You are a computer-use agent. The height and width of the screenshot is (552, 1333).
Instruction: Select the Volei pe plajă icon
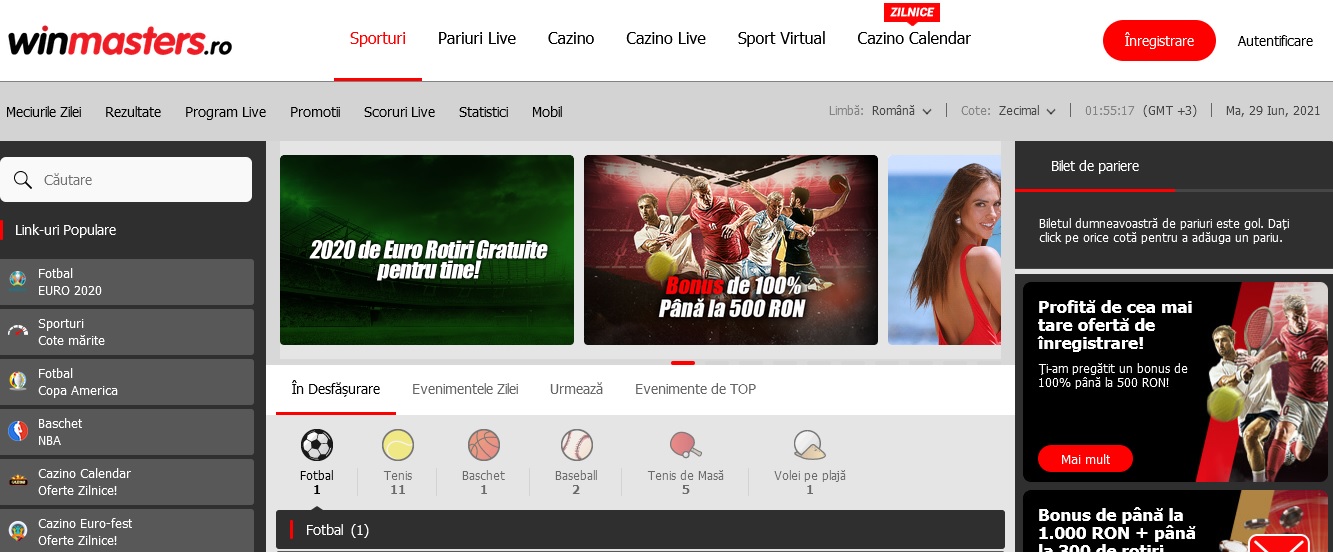810,445
